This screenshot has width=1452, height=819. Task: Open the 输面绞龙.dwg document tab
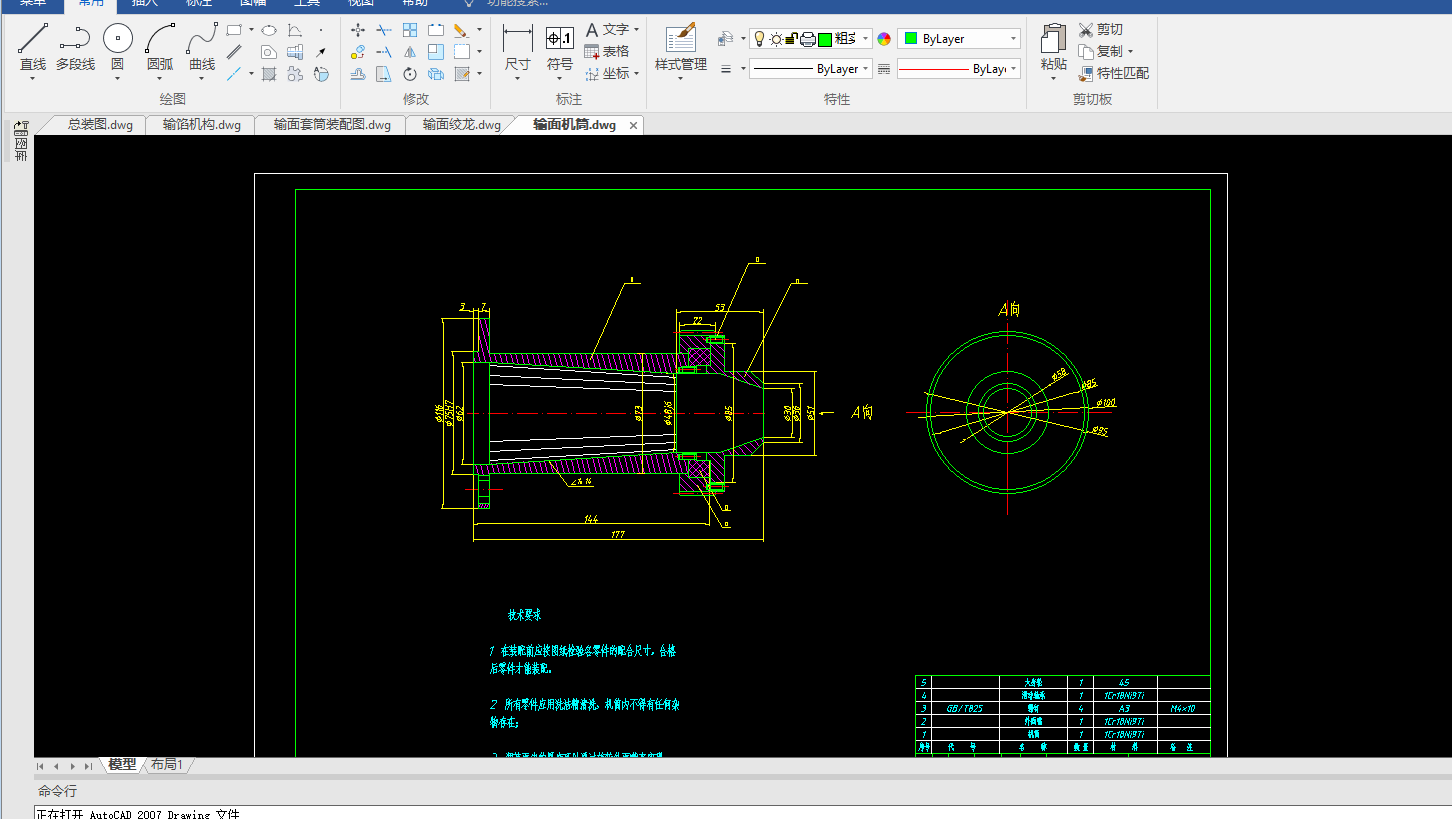pos(461,125)
